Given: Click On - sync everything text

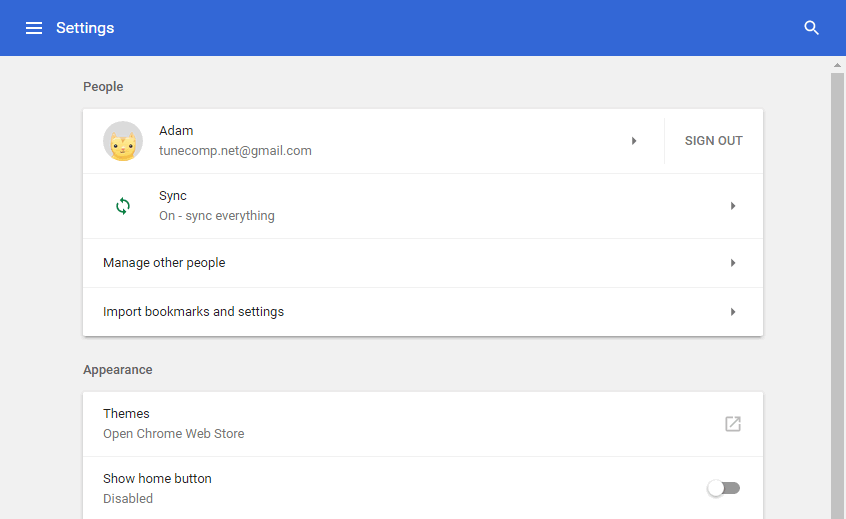Looking at the screenshot, I should tap(217, 216).
